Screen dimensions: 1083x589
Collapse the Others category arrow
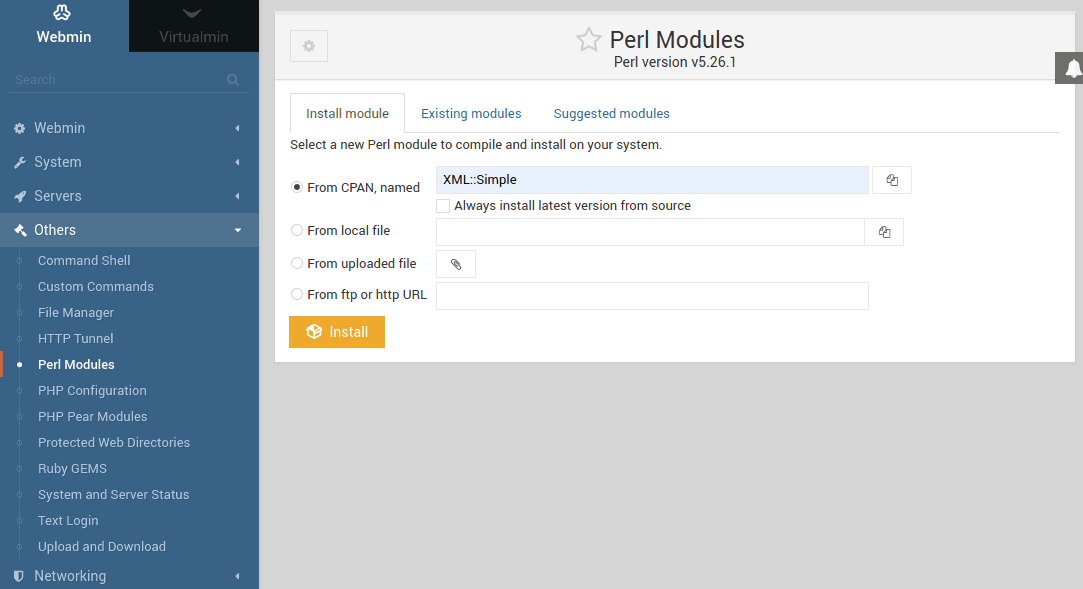pyautogui.click(x=238, y=230)
